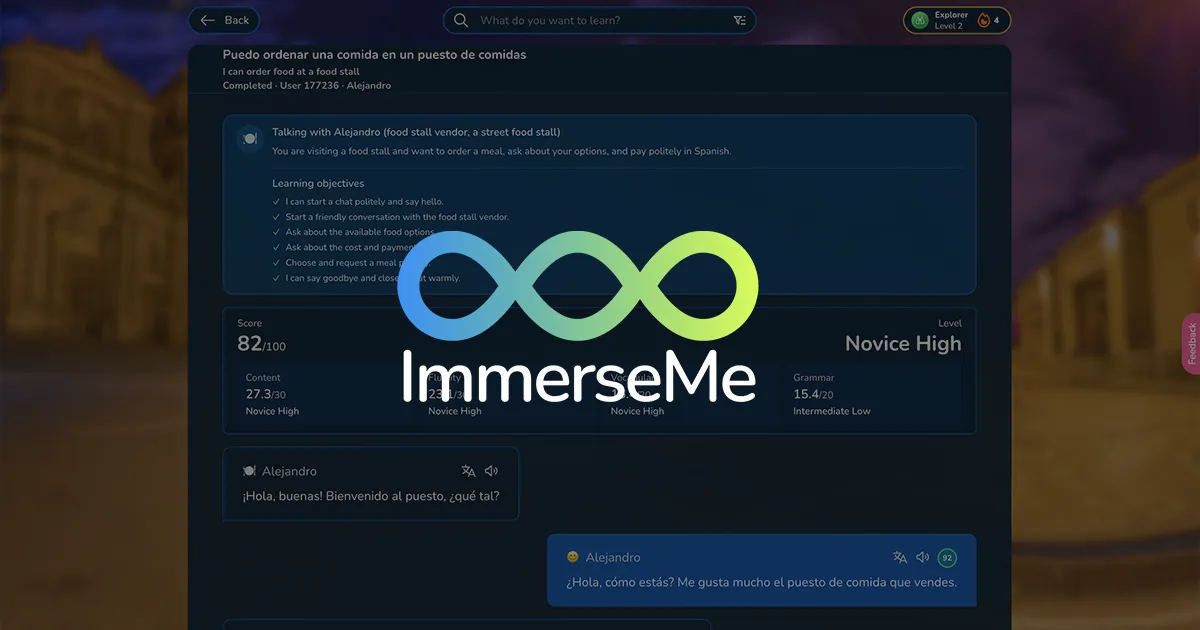Screen dimensions: 1200x630
Task: Translate Alejandro's "¡Hola, buenas!" message
Action: click(x=468, y=471)
